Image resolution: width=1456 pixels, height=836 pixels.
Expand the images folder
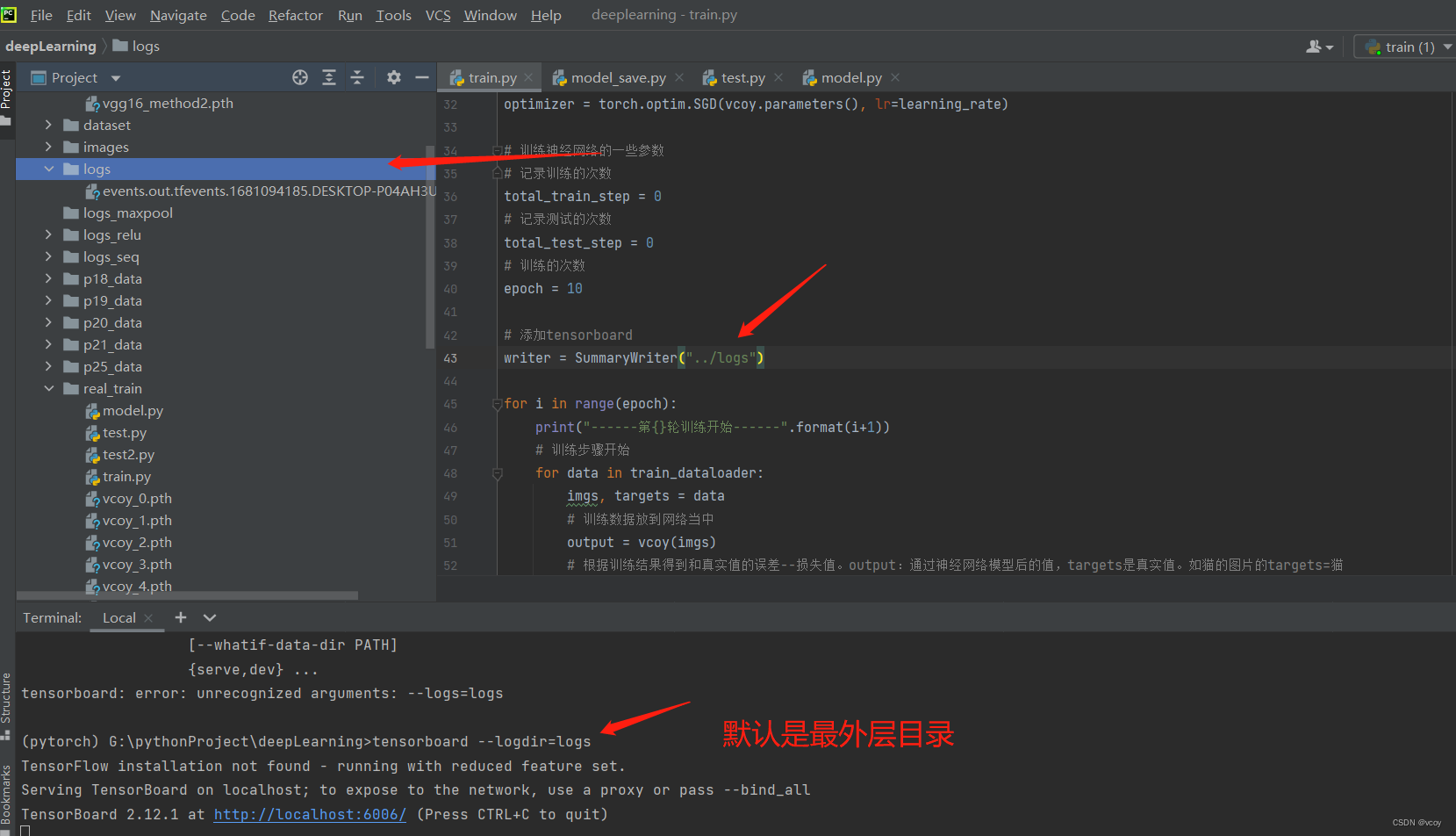48,147
